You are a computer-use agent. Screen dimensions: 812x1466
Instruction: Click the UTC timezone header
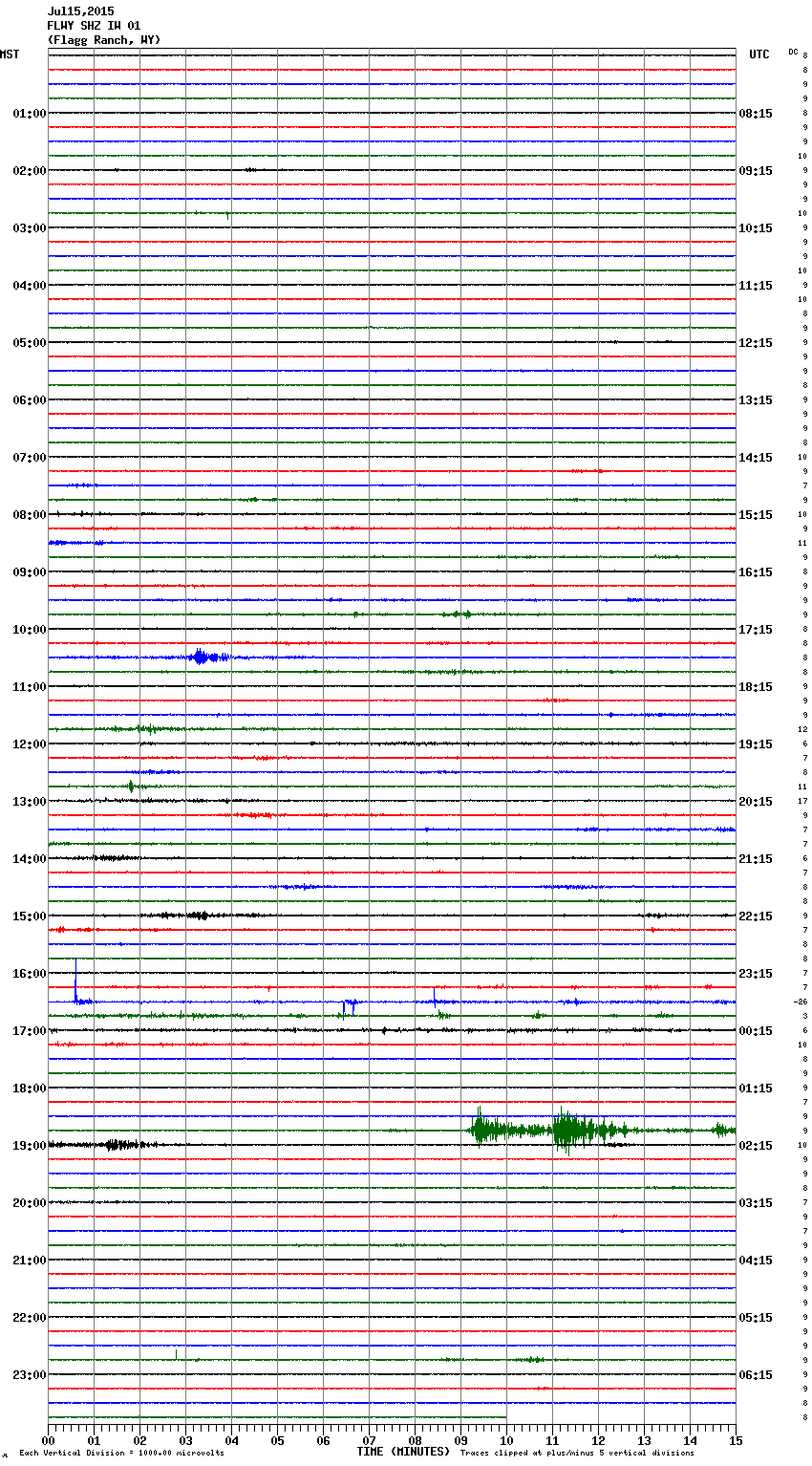point(759,54)
